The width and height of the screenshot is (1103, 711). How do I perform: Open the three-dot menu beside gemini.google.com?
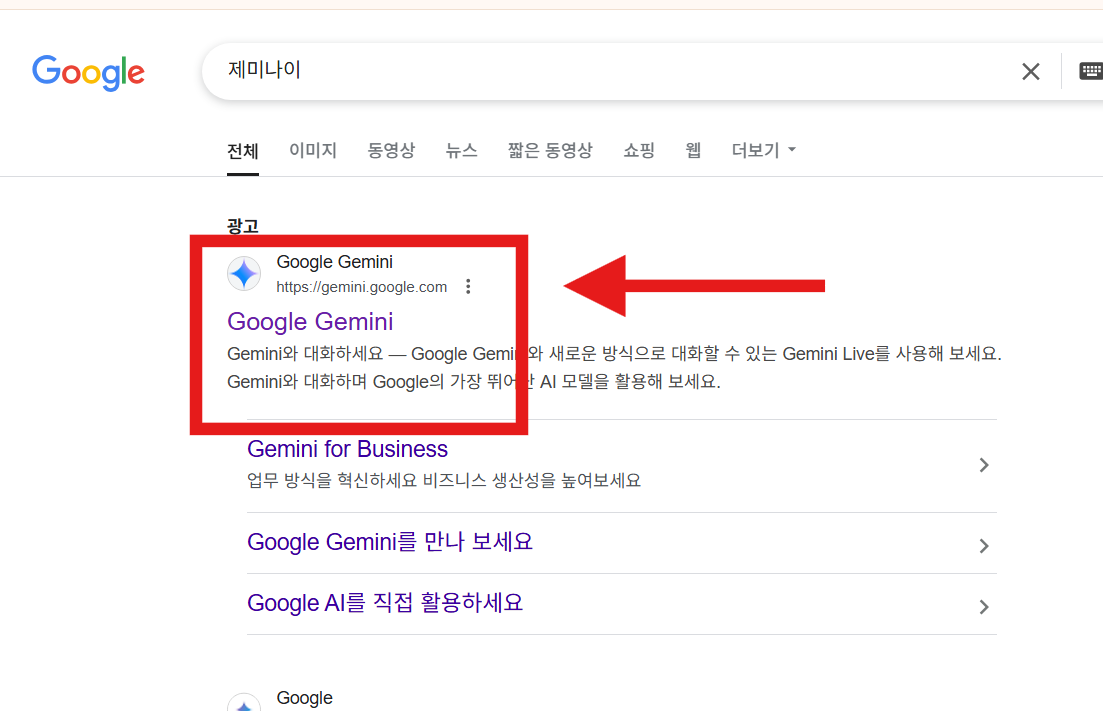coord(468,286)
